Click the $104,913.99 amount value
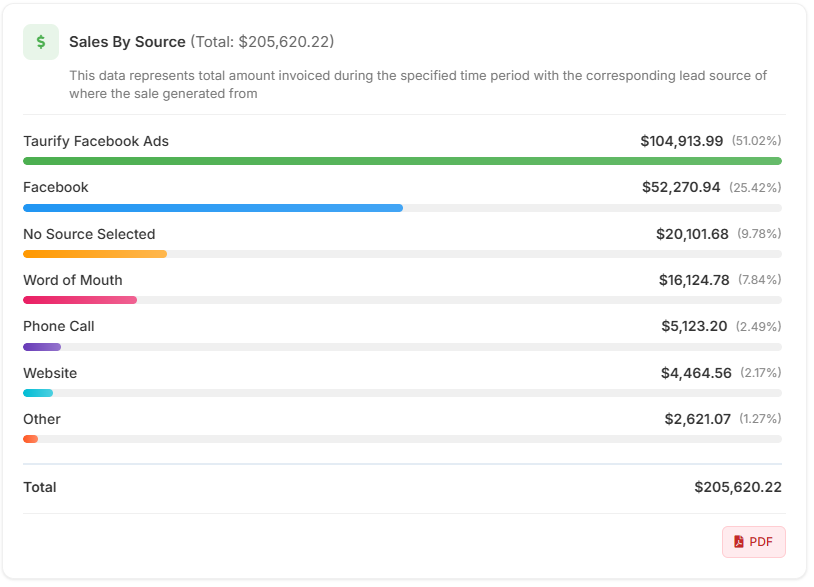Screen dimensions: 814x587 coord(681,141)
